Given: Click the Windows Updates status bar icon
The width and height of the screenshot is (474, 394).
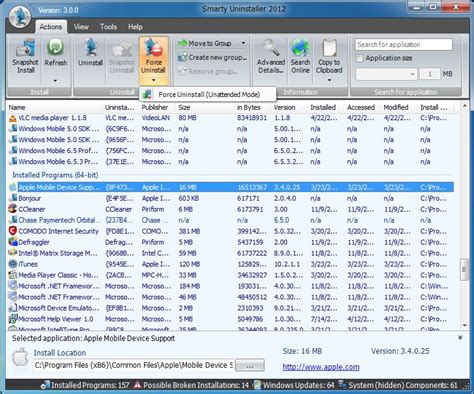Looking at the screenshot, I should click(x=257, y=385).
